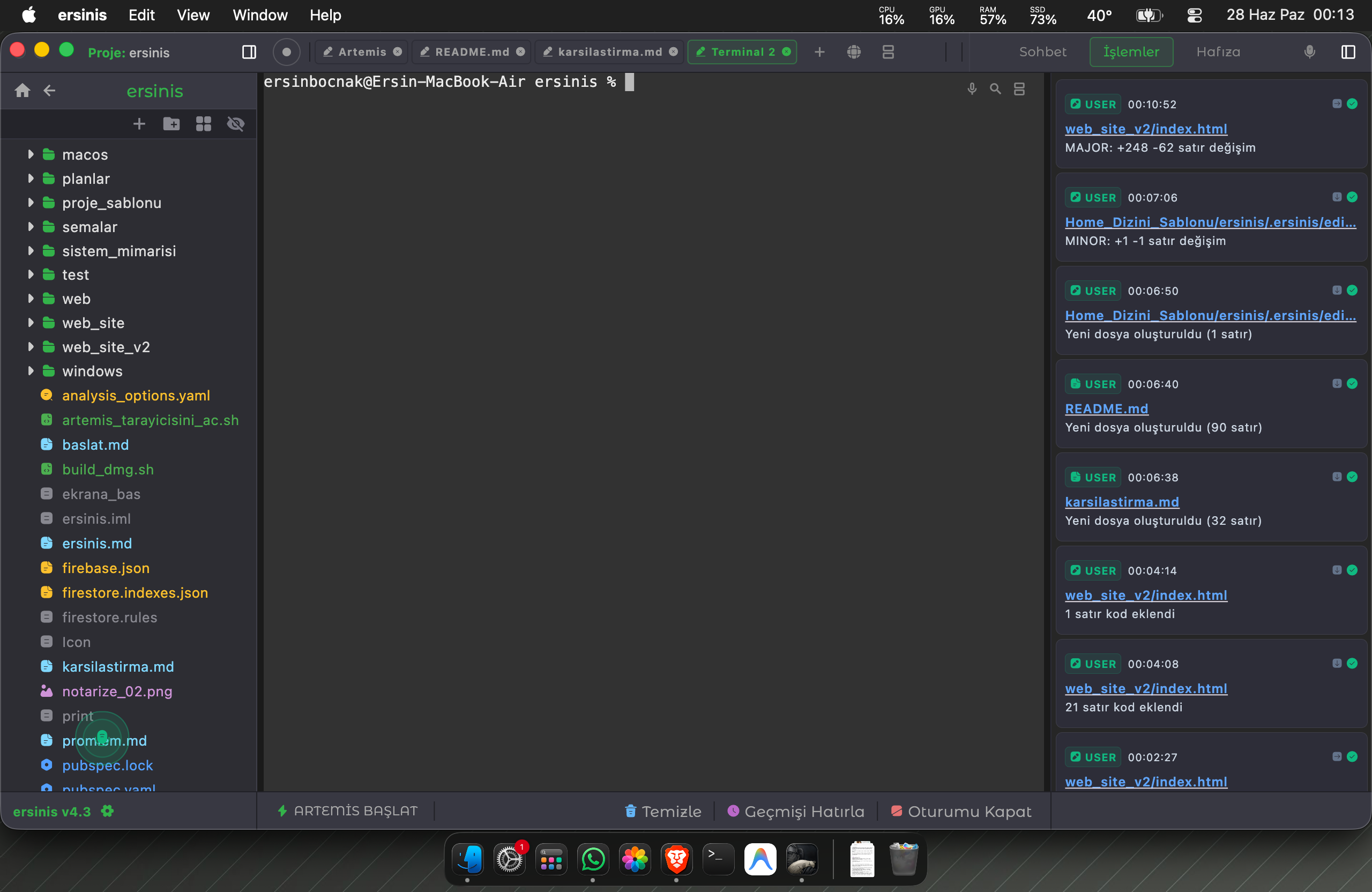Switch sidebar to grid view icon
The image size is (1372, 892).
click(204, 124)
